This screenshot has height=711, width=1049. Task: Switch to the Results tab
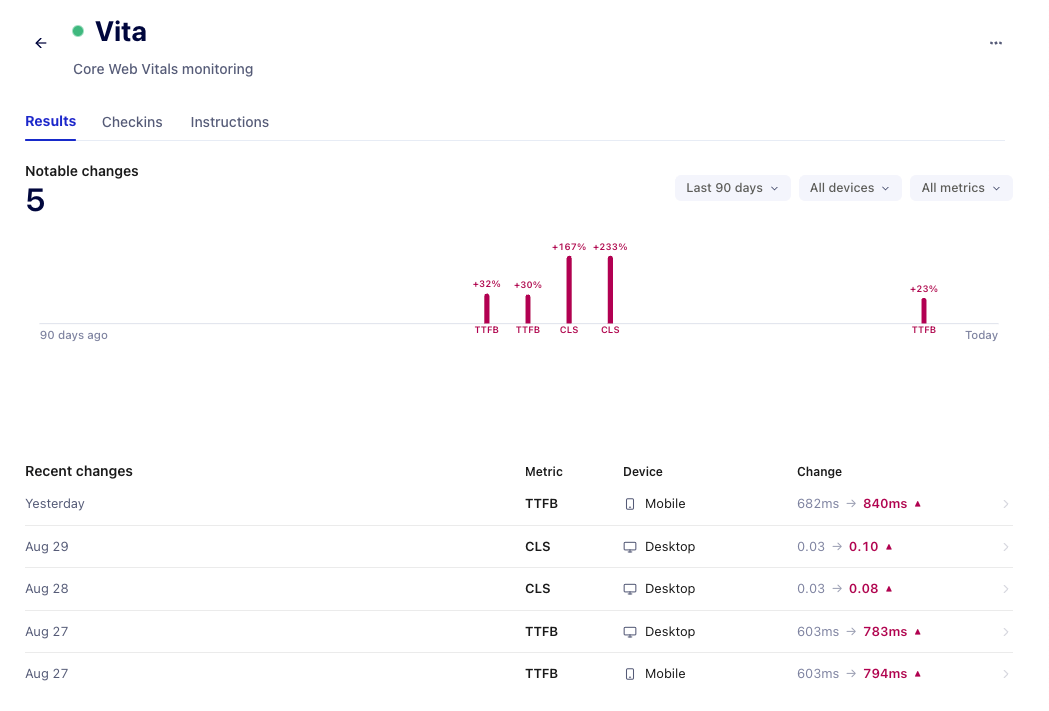click(50, 122)
